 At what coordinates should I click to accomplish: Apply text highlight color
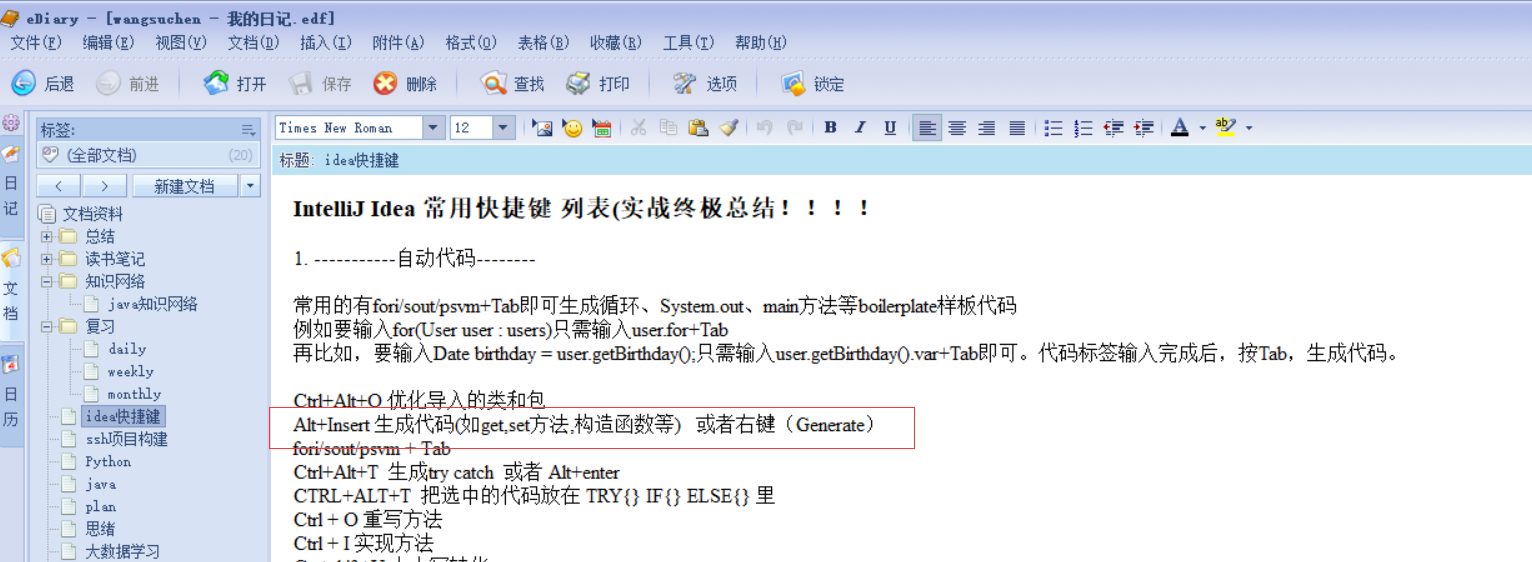click(x=1225, y=128)
